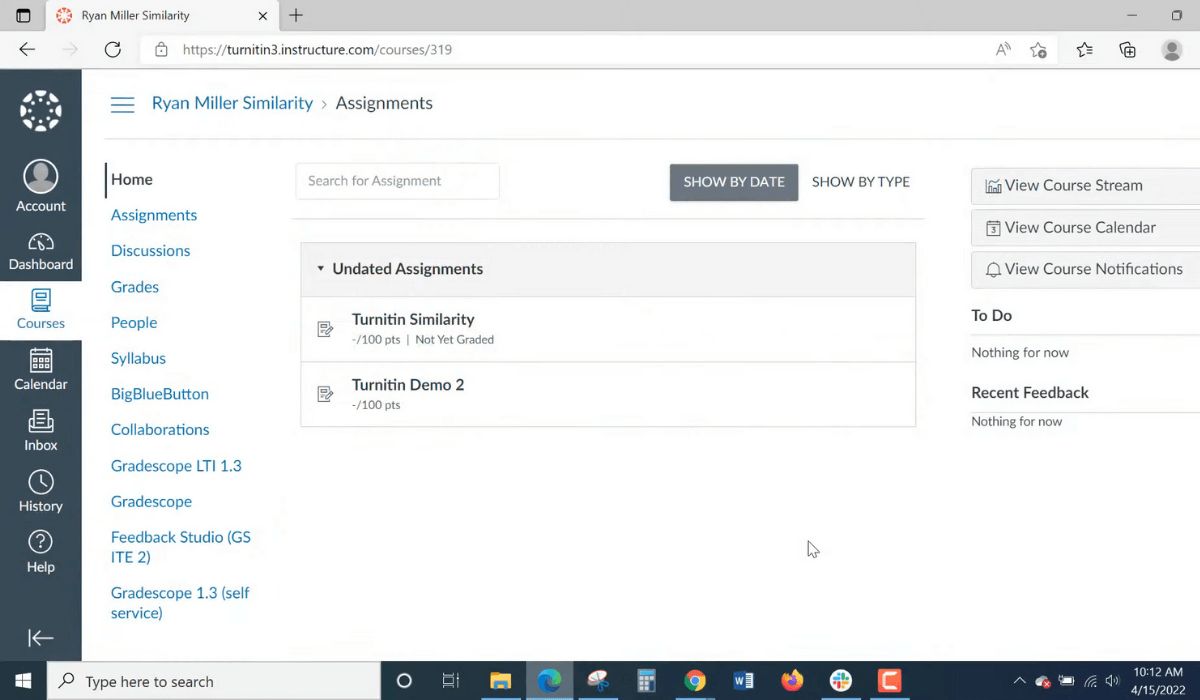Open Gradescope course link
1200x700 pixels.
coord(151,502)
